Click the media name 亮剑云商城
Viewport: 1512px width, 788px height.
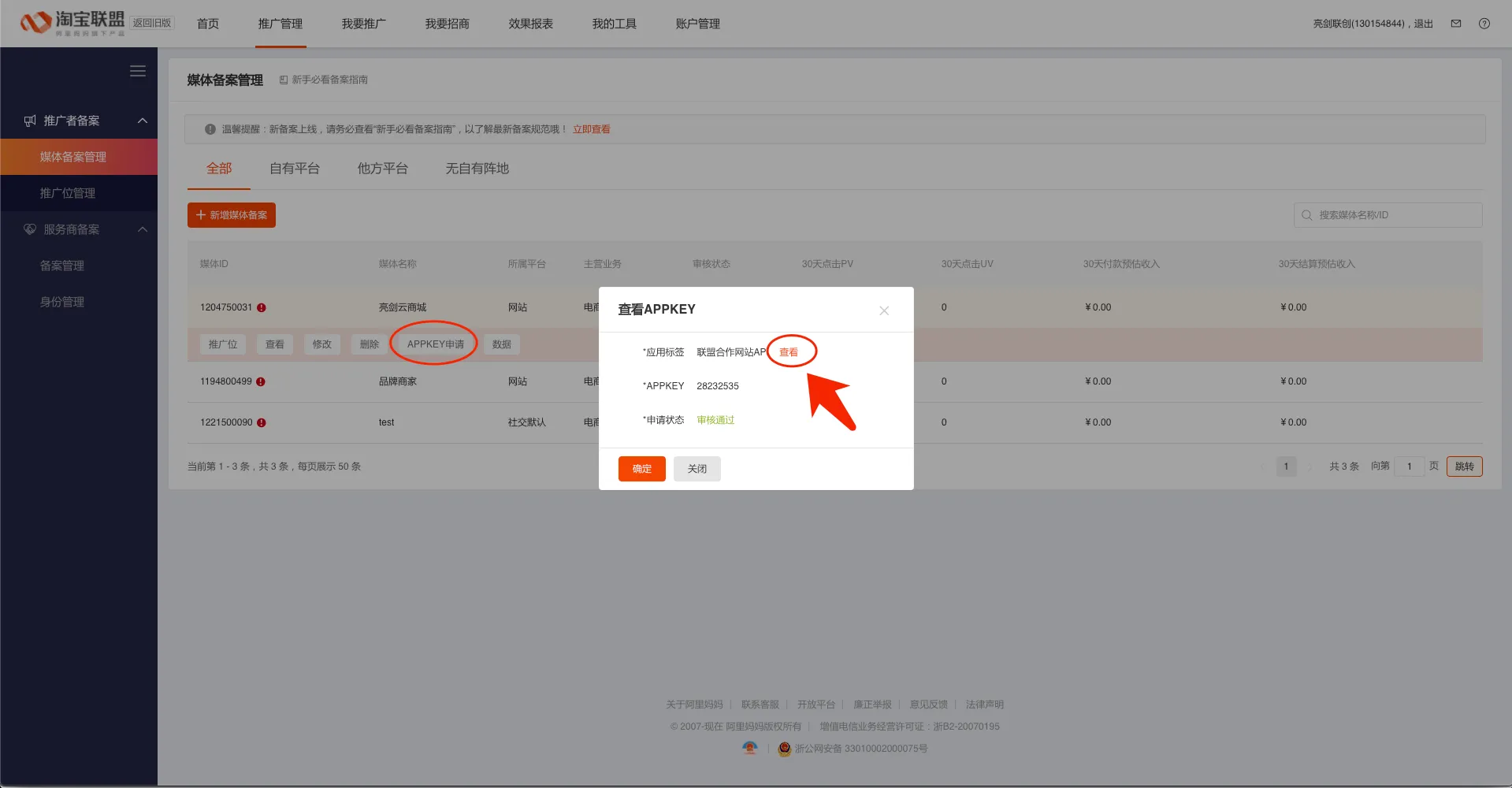tap(403, 307)
